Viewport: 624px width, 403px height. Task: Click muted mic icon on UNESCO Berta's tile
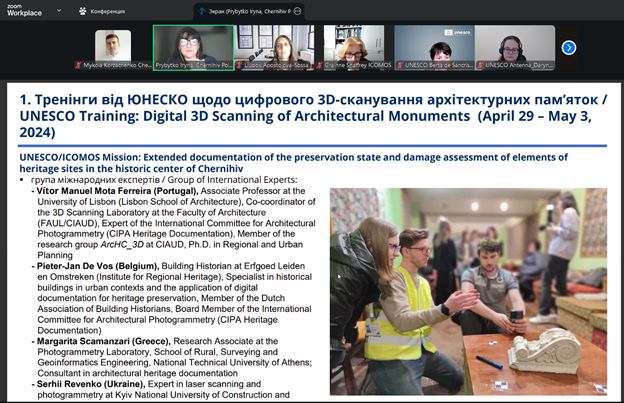coord(400,65)
